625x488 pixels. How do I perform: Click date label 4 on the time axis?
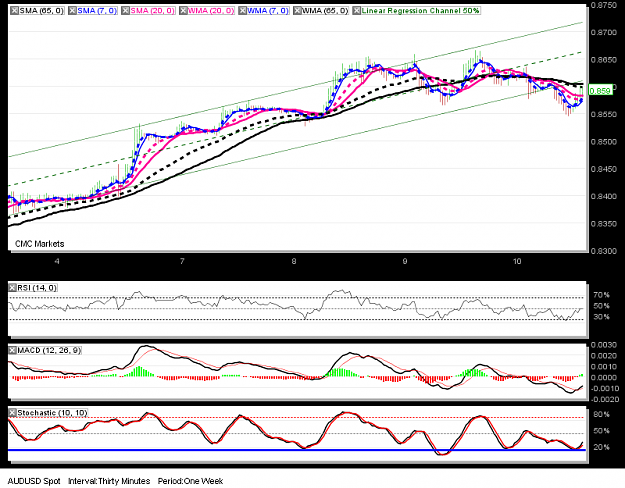click(x=57, y=261)
